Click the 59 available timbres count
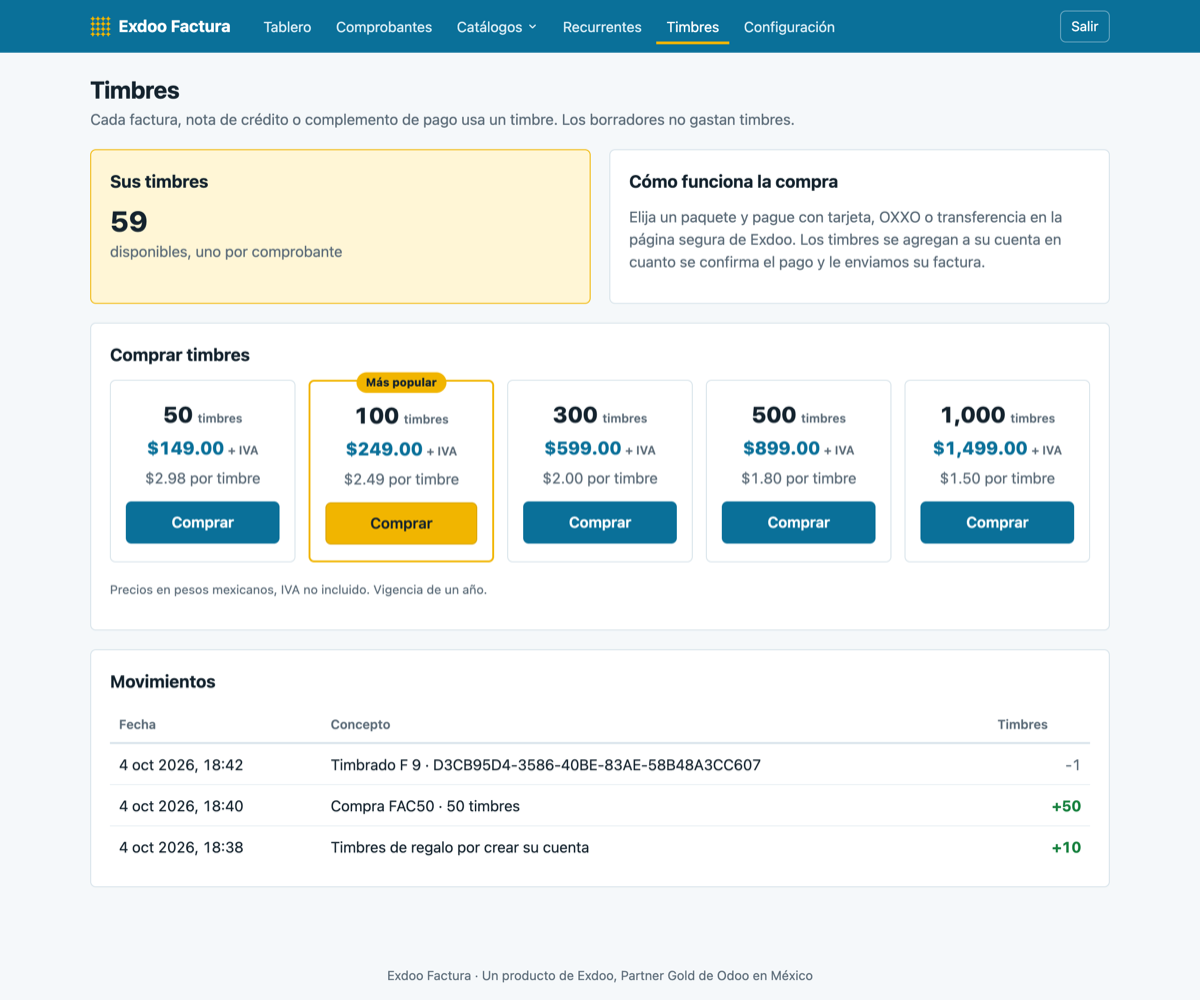 click(129, 221)
